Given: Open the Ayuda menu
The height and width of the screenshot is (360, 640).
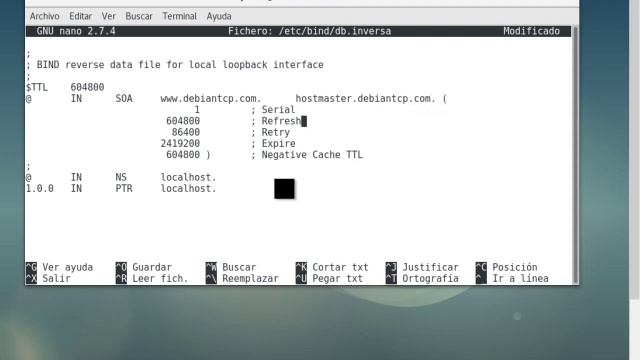Looking at the screenshot, I should pyautogui.click(x=219, y=16).
